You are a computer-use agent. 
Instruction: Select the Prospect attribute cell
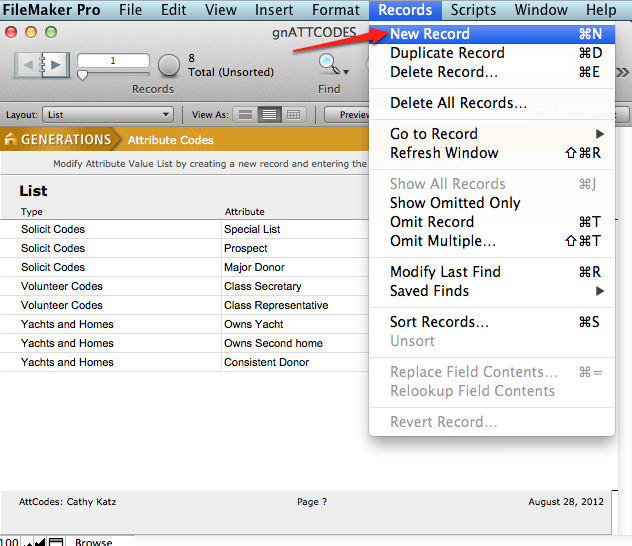pos(295,248)
